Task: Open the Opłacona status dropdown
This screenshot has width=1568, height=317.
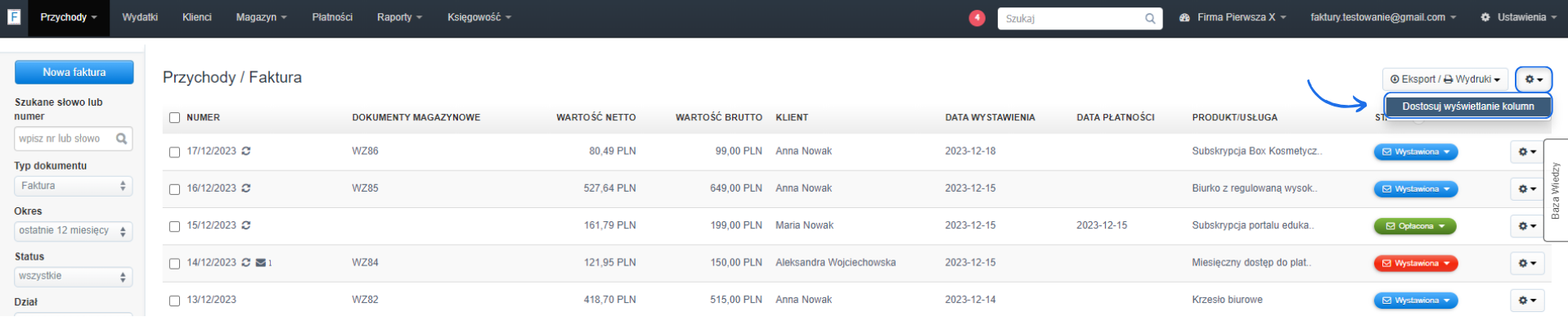Action: [1415, 226]
